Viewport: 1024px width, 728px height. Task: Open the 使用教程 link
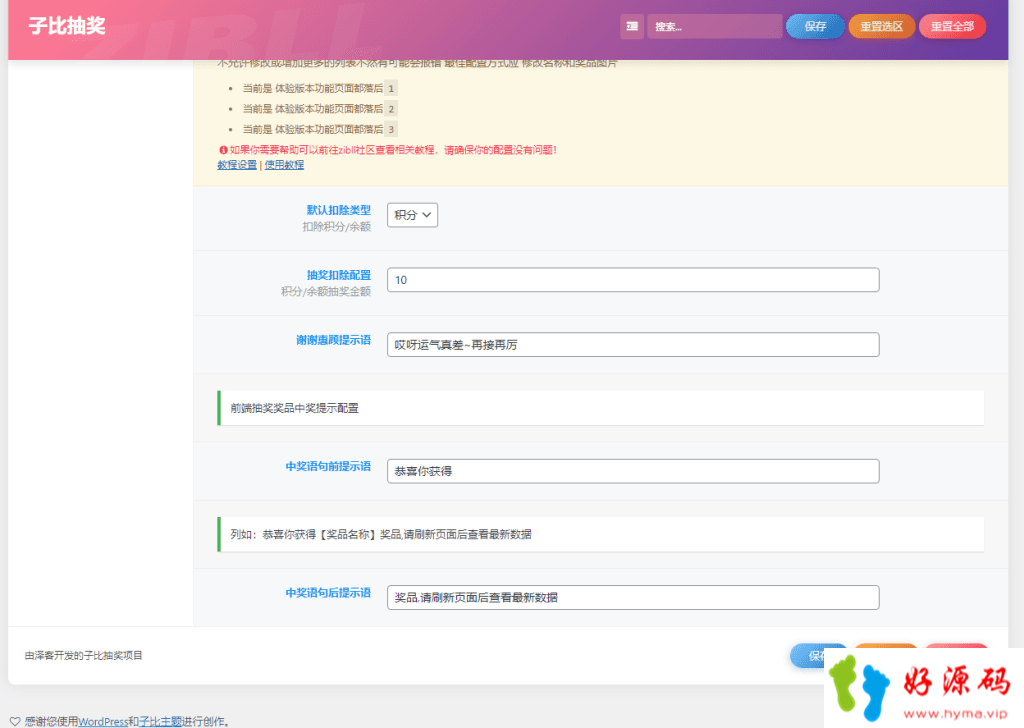pos(284,165)
